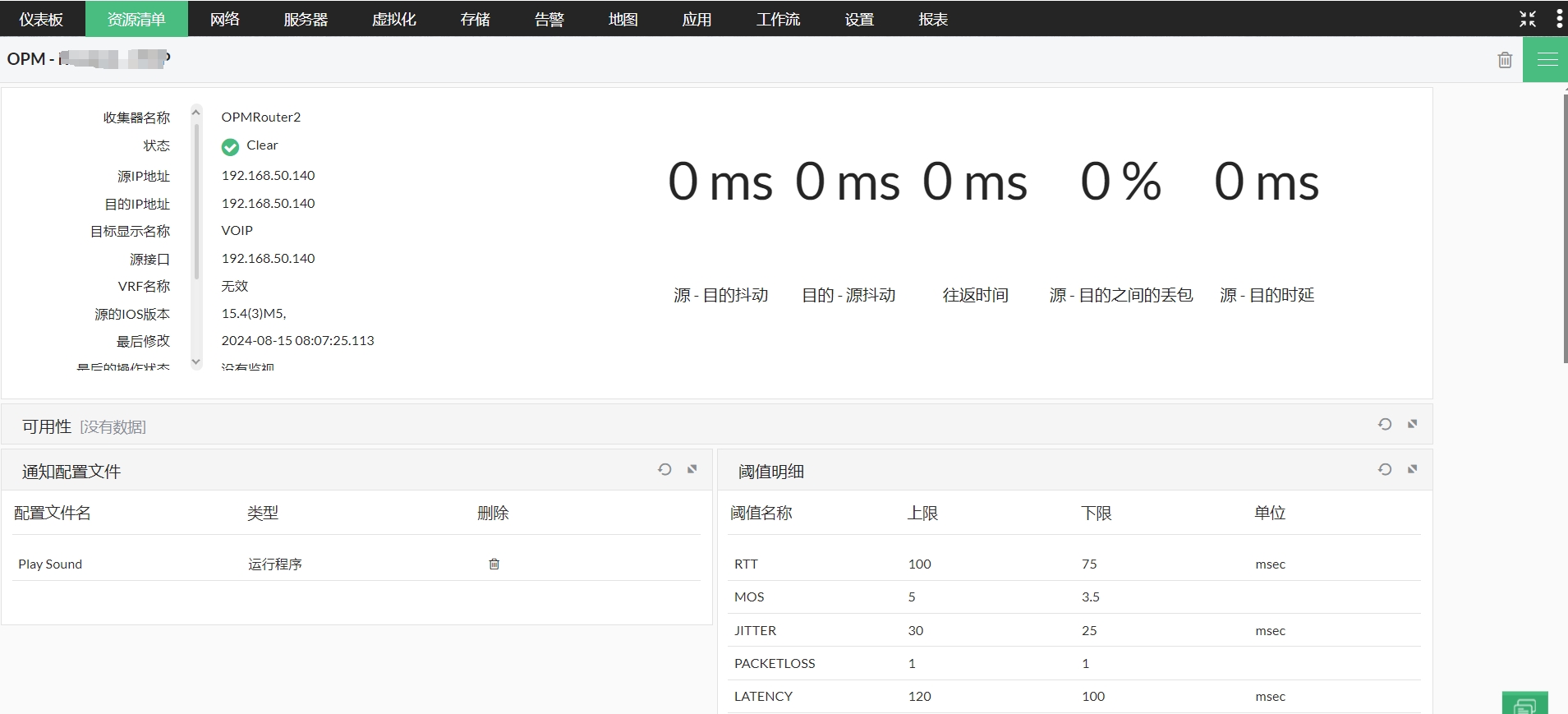
Task: Open the 告警 tab
Action: (x=549, y=19)
